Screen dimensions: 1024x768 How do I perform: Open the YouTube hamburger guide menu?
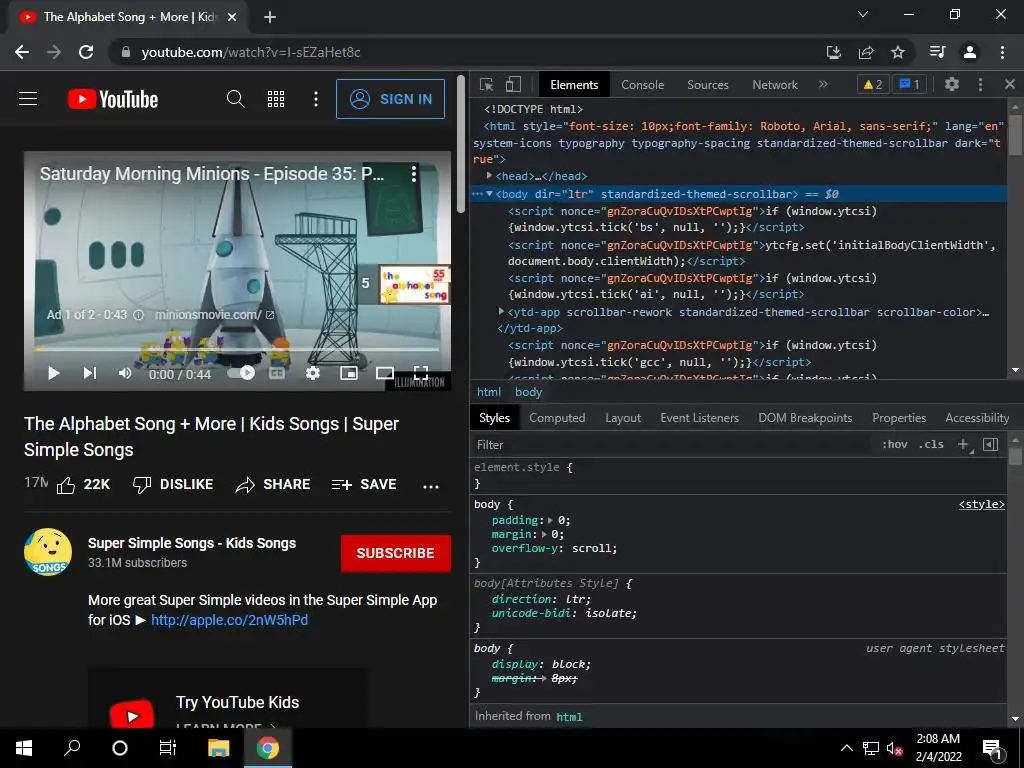point(28,99)
